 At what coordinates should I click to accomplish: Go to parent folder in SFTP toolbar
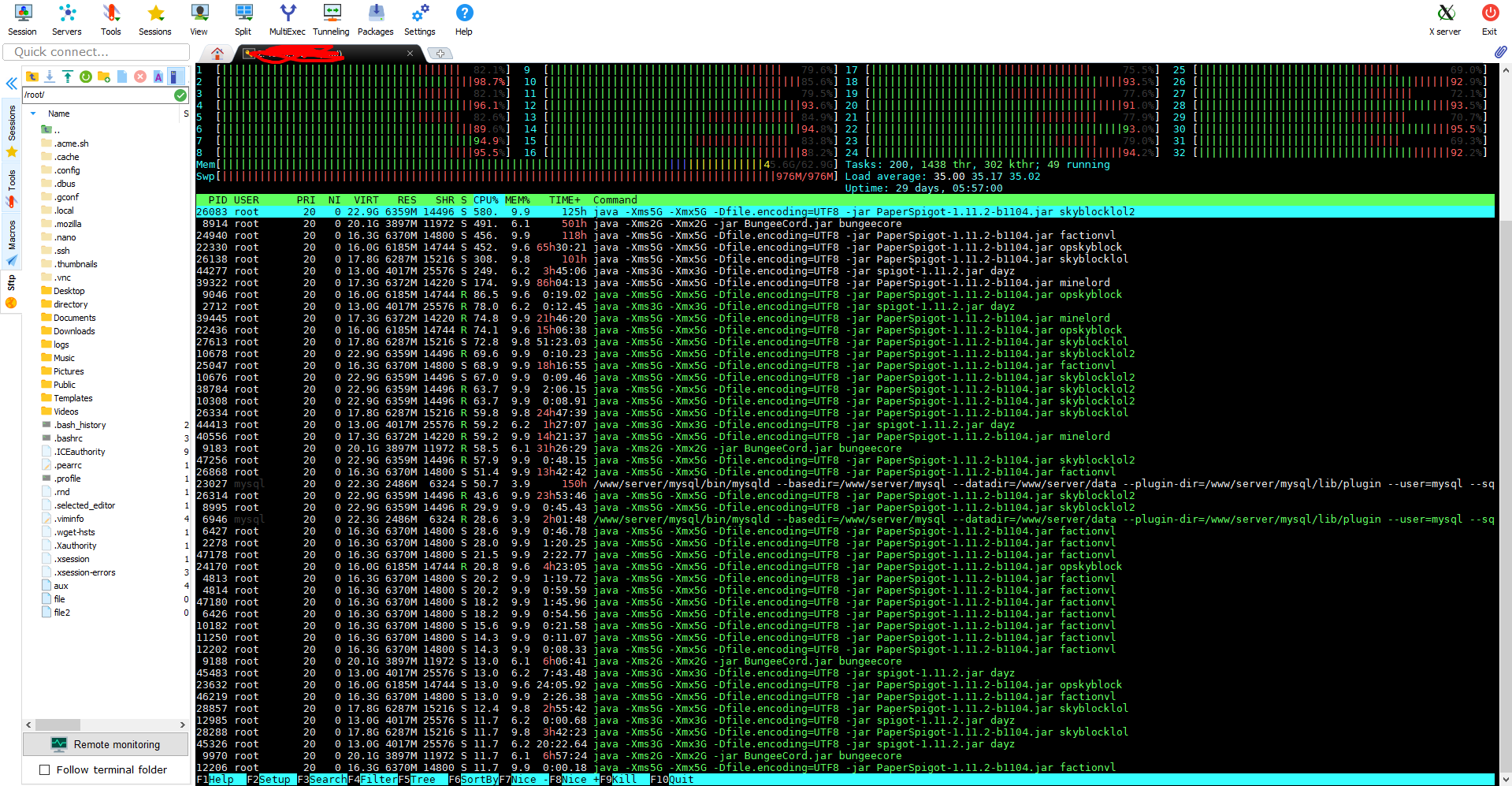[x=32, y=76]
